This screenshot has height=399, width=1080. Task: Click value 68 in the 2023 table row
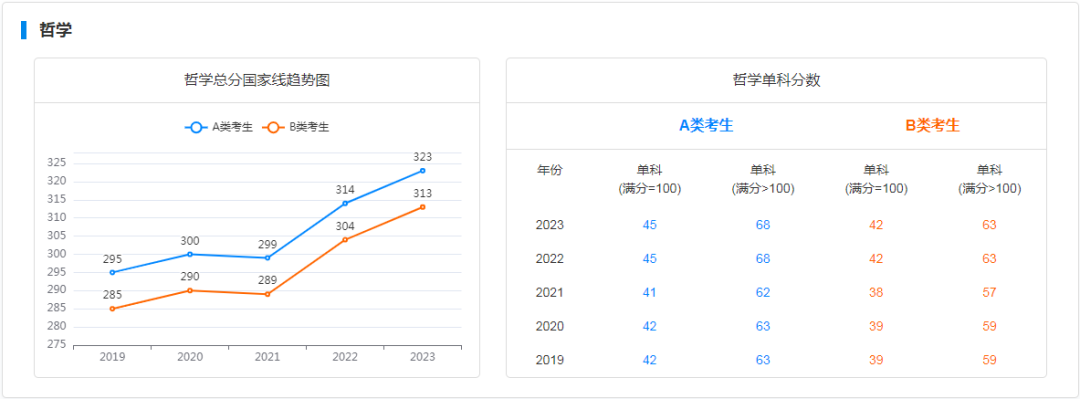(763, 225)
